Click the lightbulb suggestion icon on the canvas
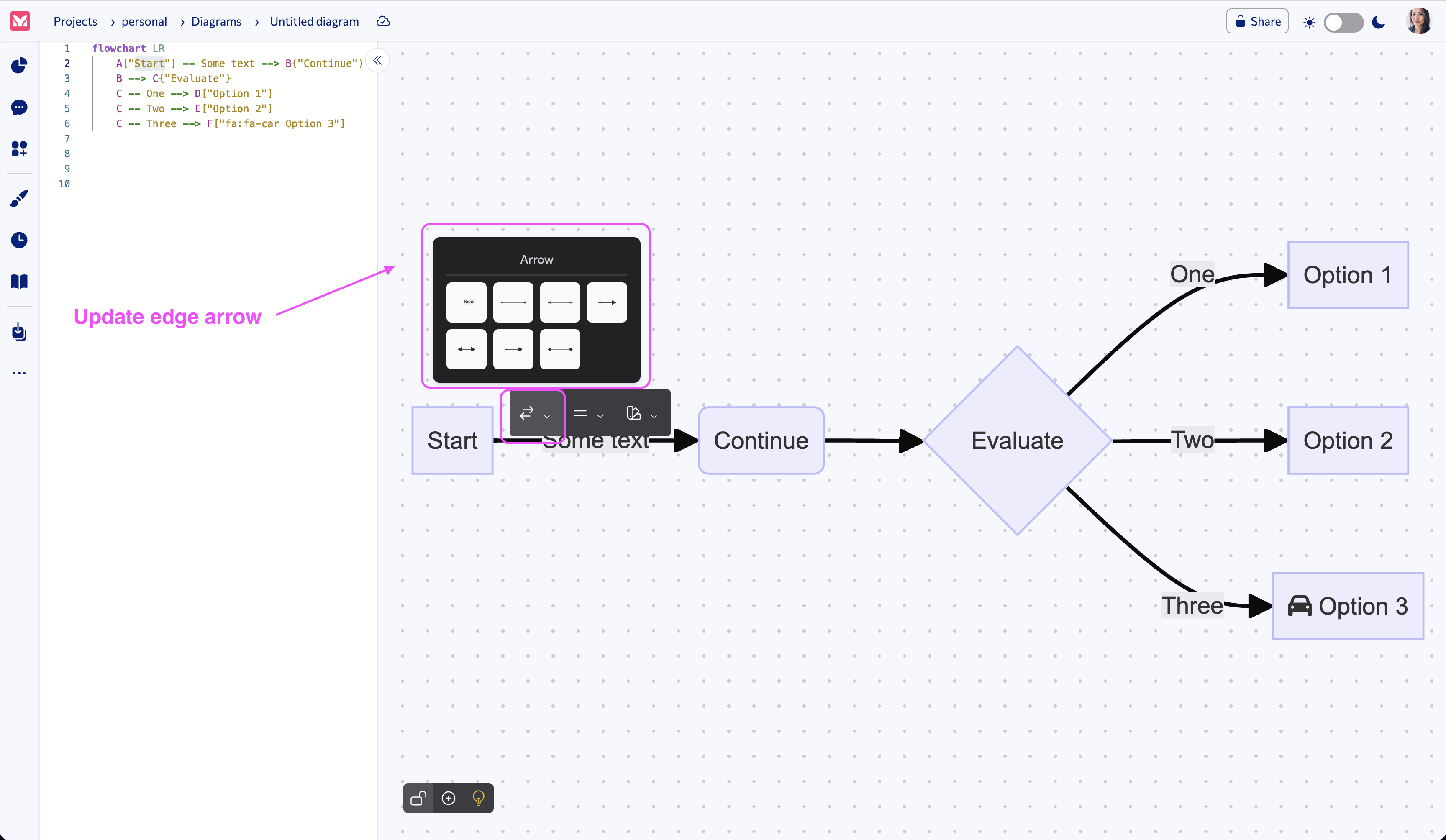 479,798
